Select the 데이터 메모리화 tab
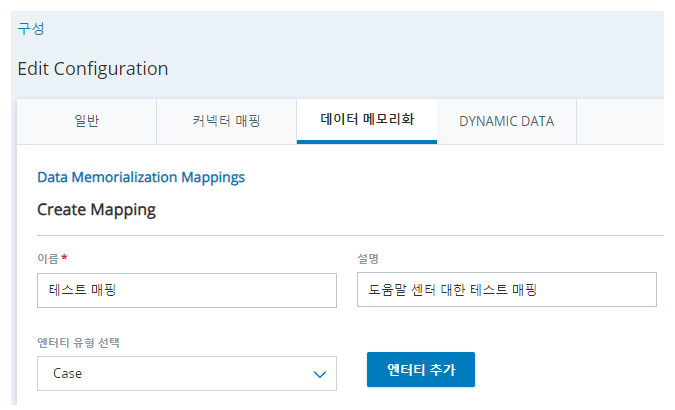This screenshot has width=675, height=410. [x=367, y=121]
